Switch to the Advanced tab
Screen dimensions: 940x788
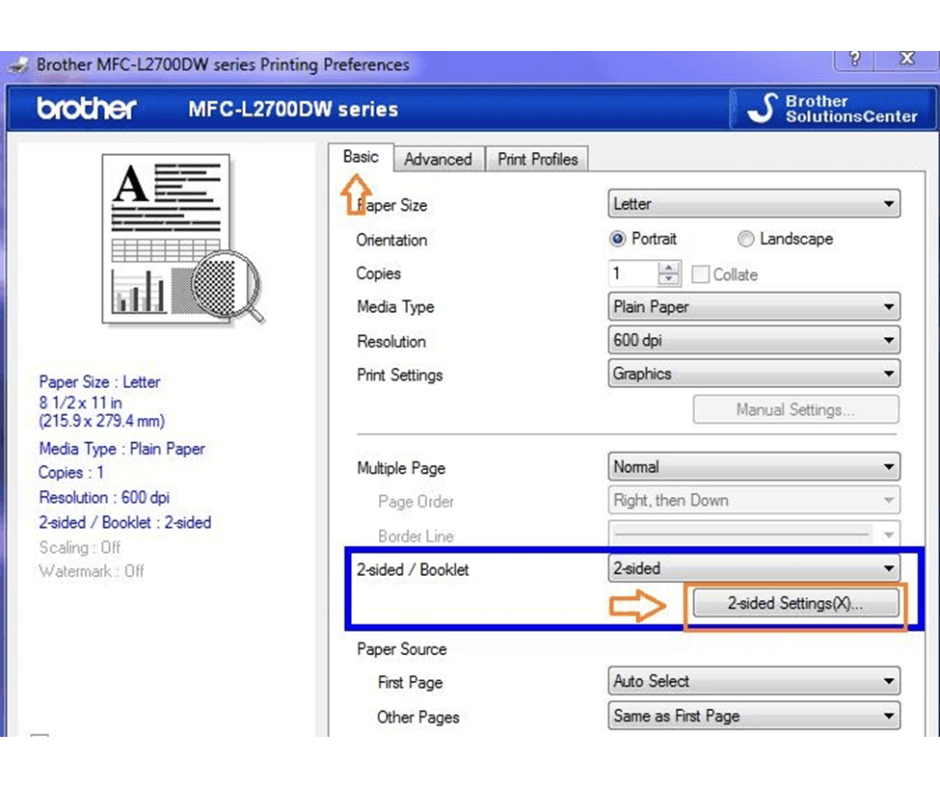pos(438,159)
